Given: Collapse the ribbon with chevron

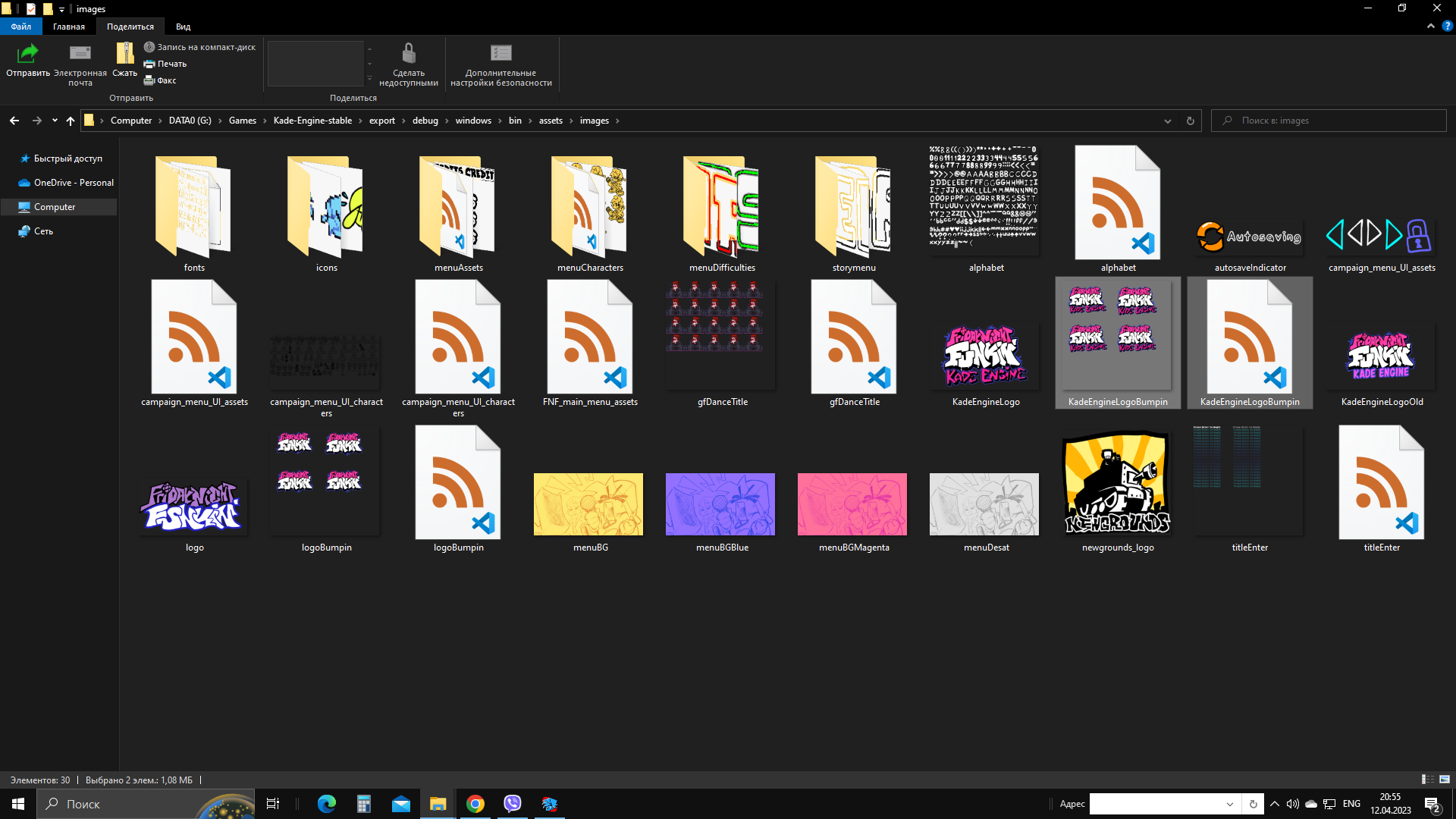Looking at the screenshot, I should tap(1431, 26).
